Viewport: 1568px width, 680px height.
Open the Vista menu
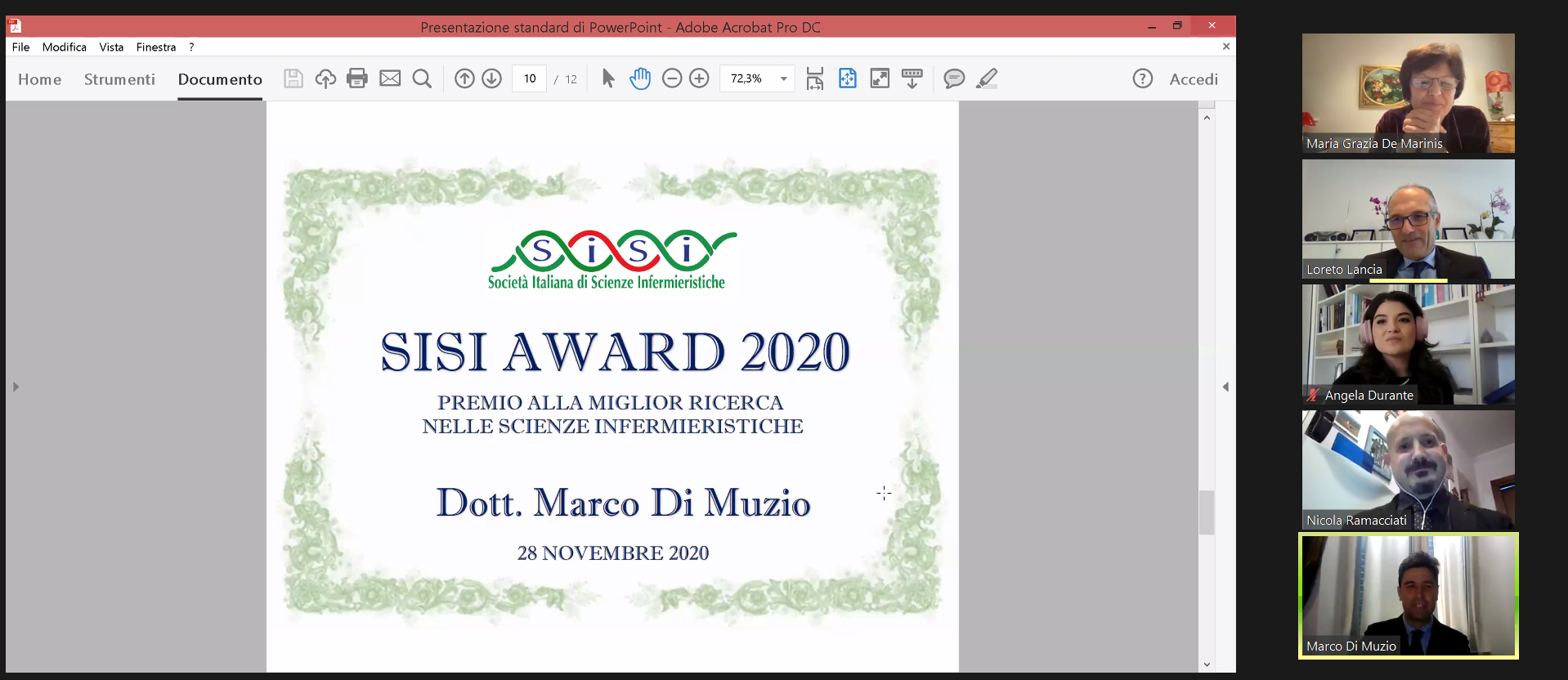(111, 47)
